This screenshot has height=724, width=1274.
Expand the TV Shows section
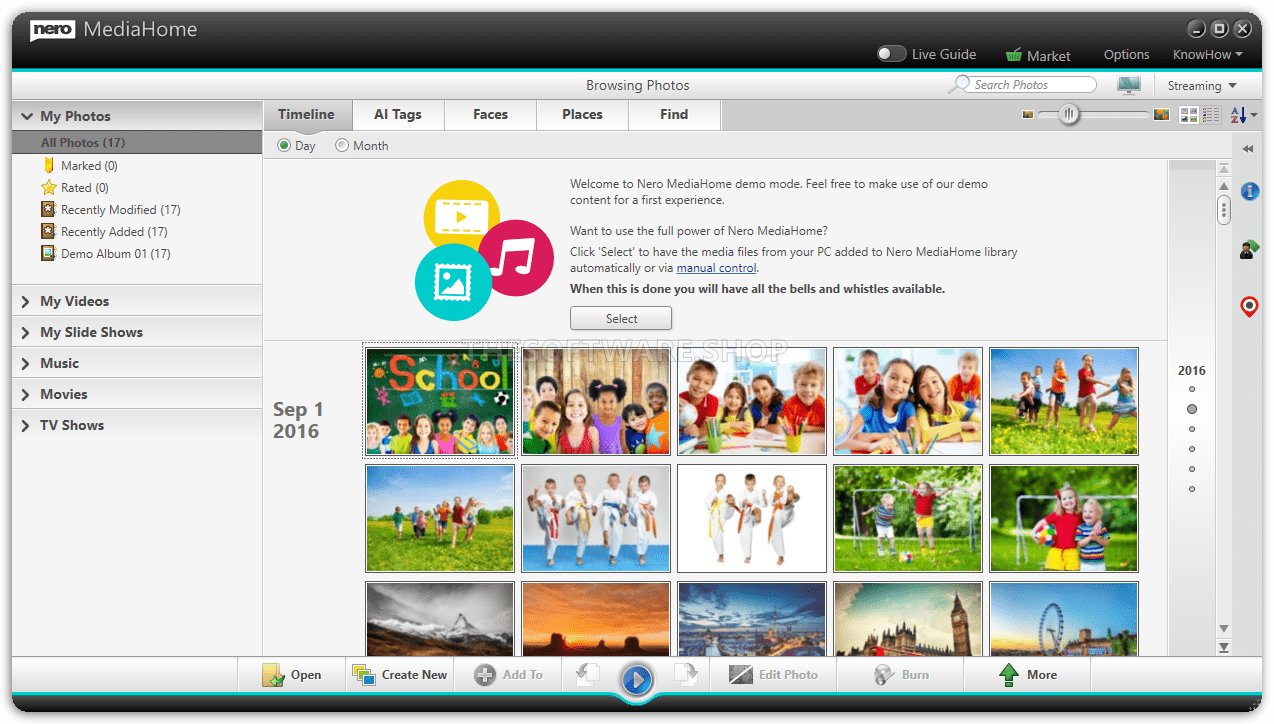pyautogui.click(x=137, y=425)
